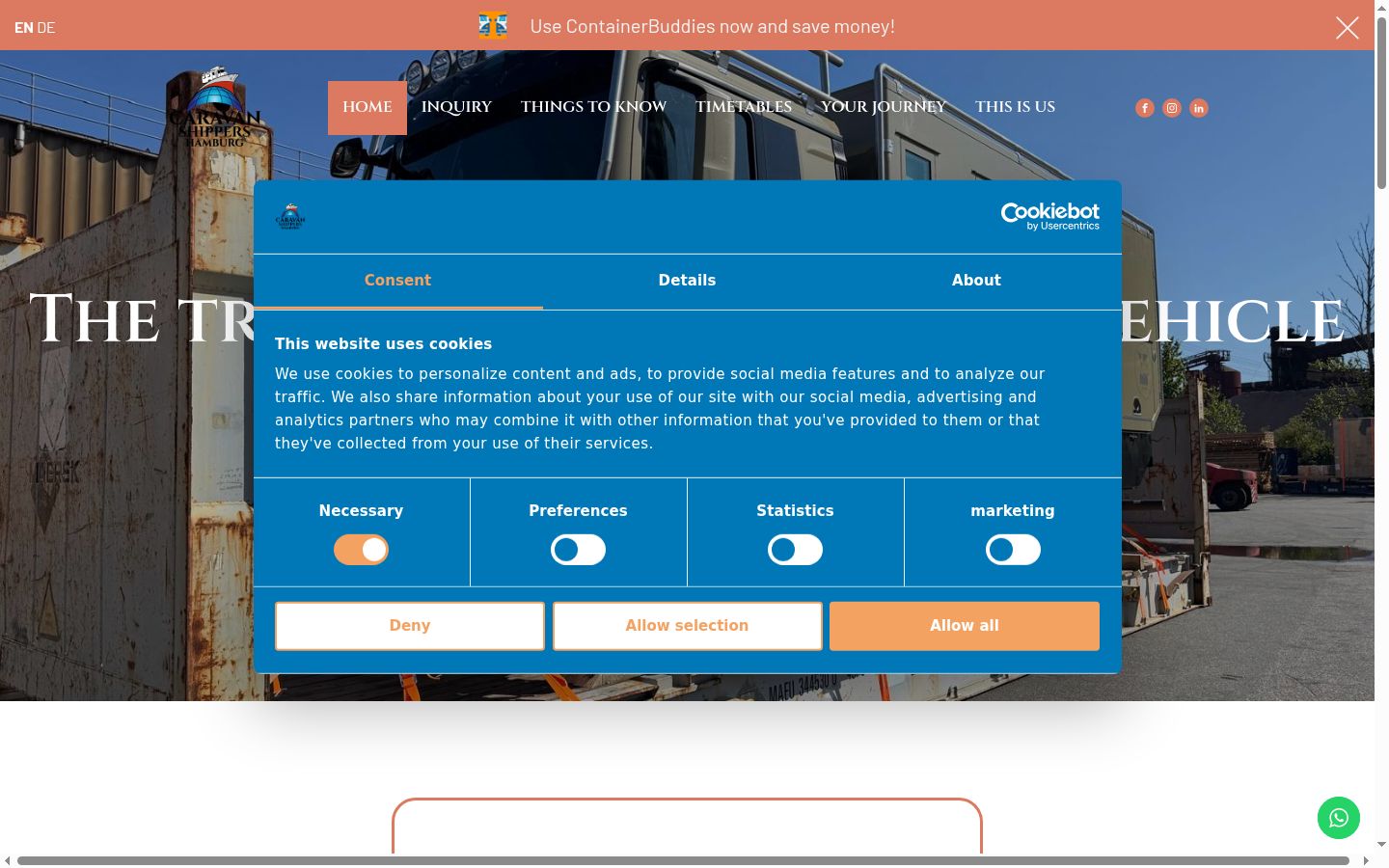Open the Instagram social icon
The image size is (1389, 868).
point(1172,108)
